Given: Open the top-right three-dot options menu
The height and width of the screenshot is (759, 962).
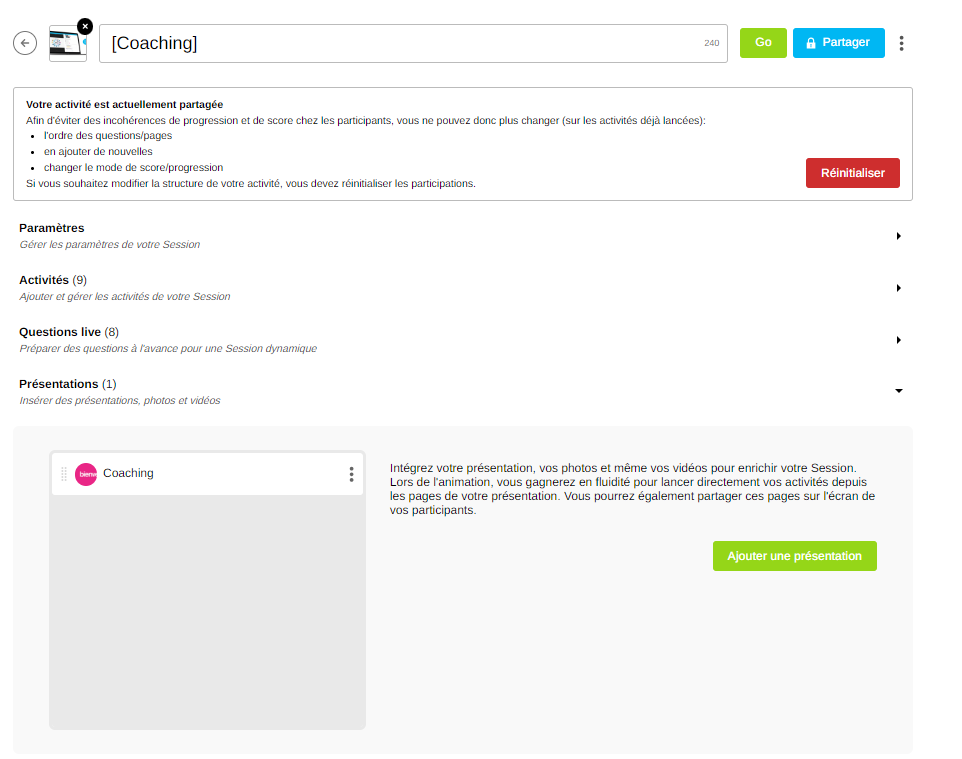Looking at the screenshot, I should click(x=902, y=43).
